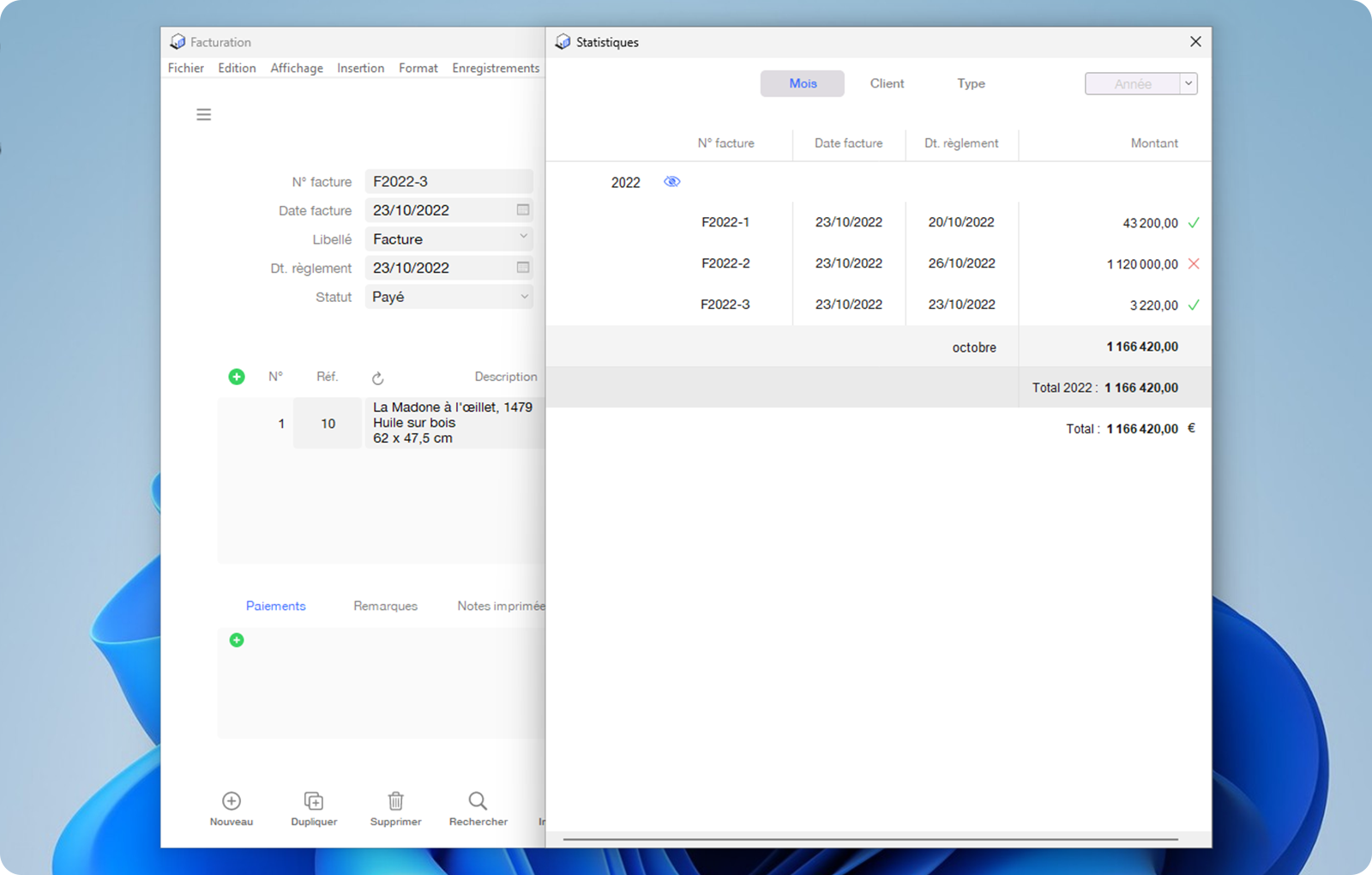
Task: Open the Enregistrements menu
Action: [x=496, y=69]
